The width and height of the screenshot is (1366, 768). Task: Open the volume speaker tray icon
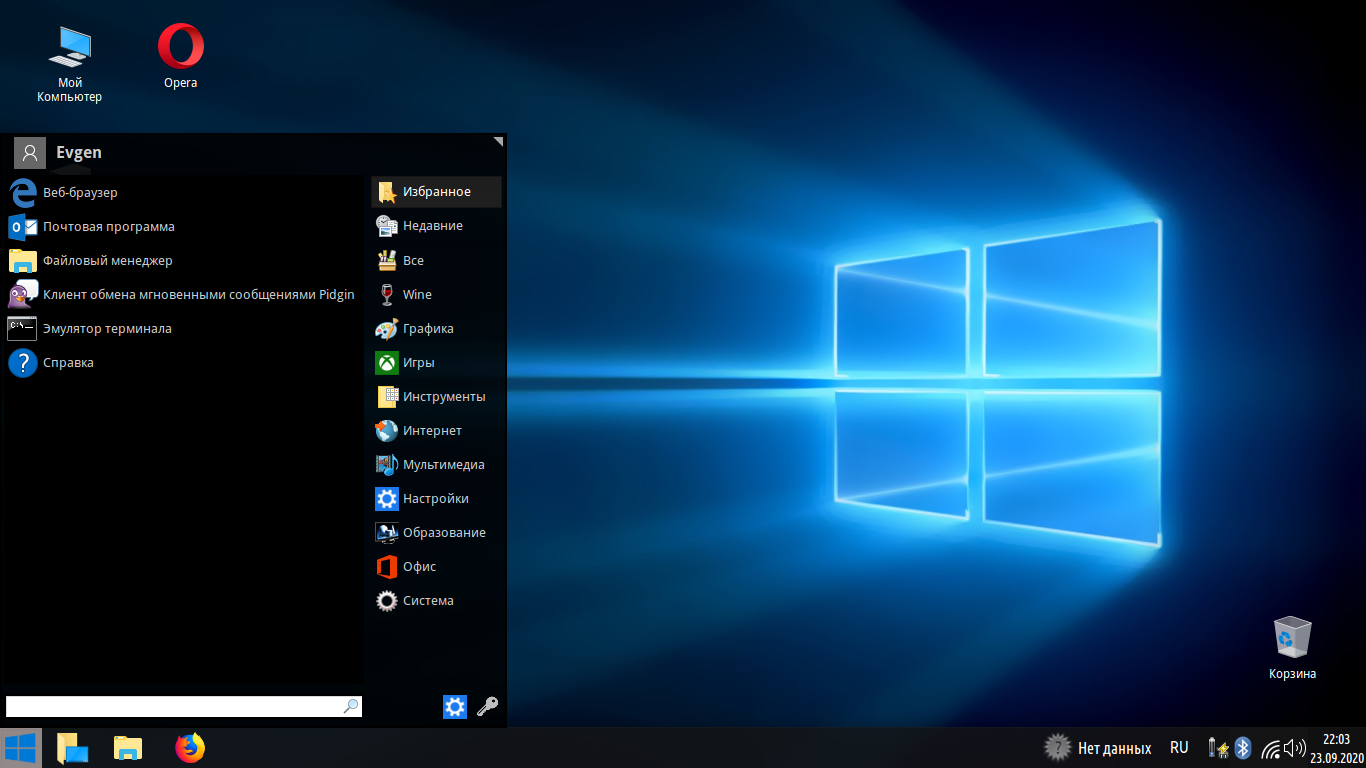[x=1295, y=748]
